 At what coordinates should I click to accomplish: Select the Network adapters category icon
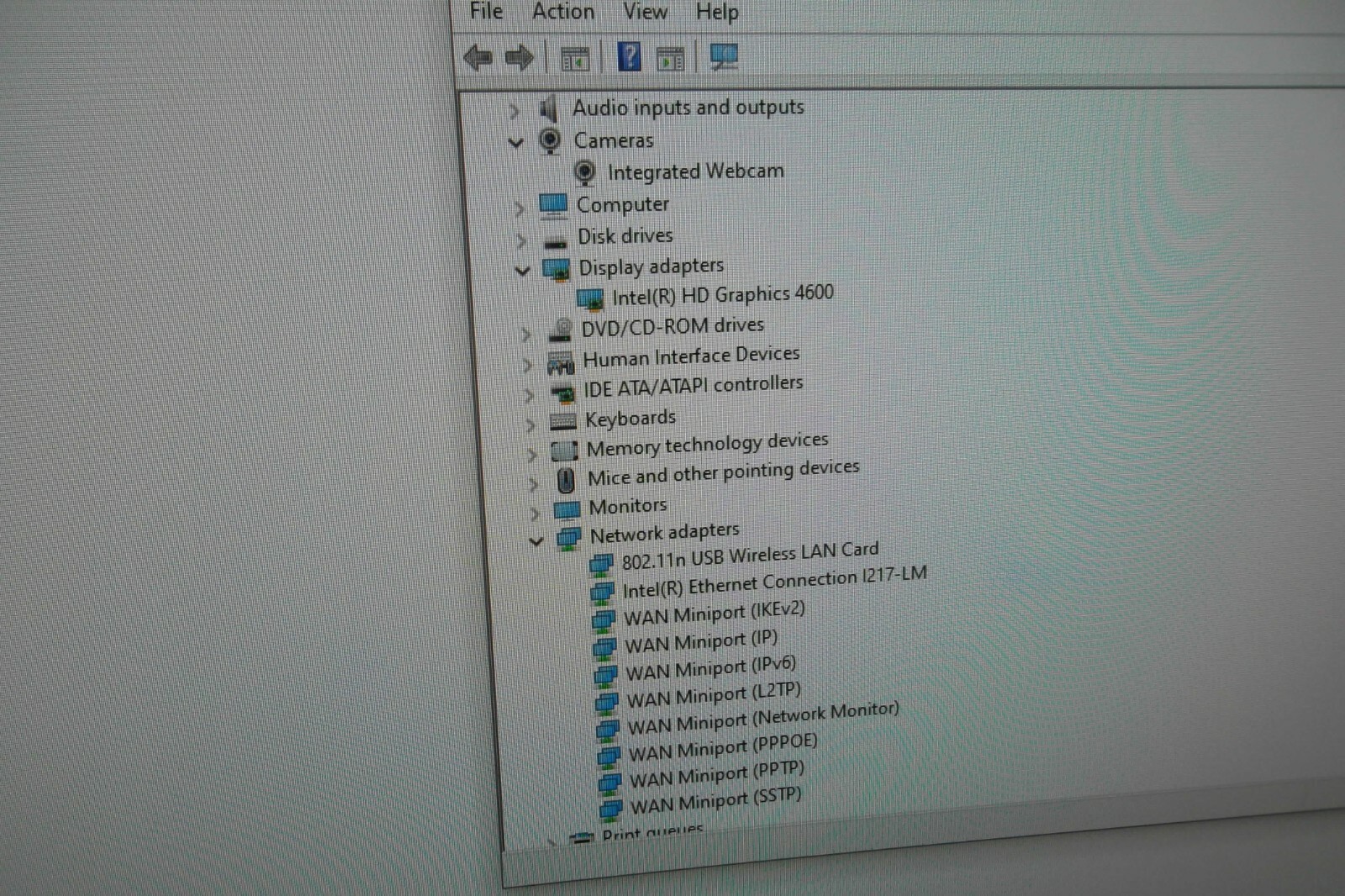click(569, 539)
